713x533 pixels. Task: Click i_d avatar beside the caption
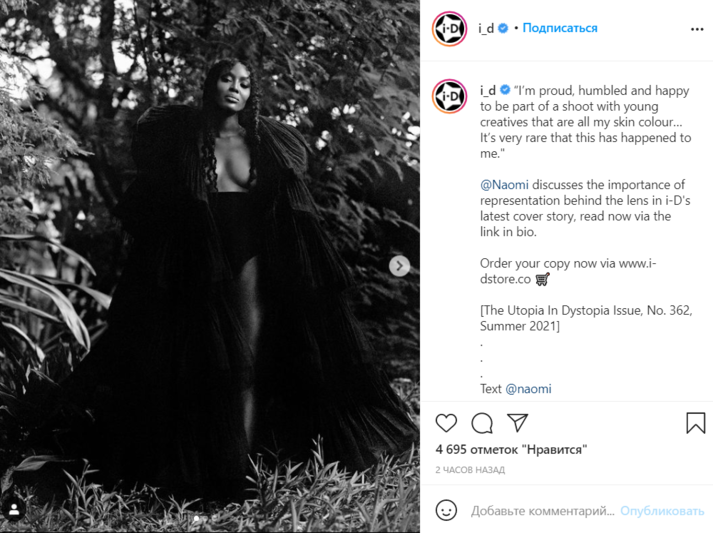[449, 96]
